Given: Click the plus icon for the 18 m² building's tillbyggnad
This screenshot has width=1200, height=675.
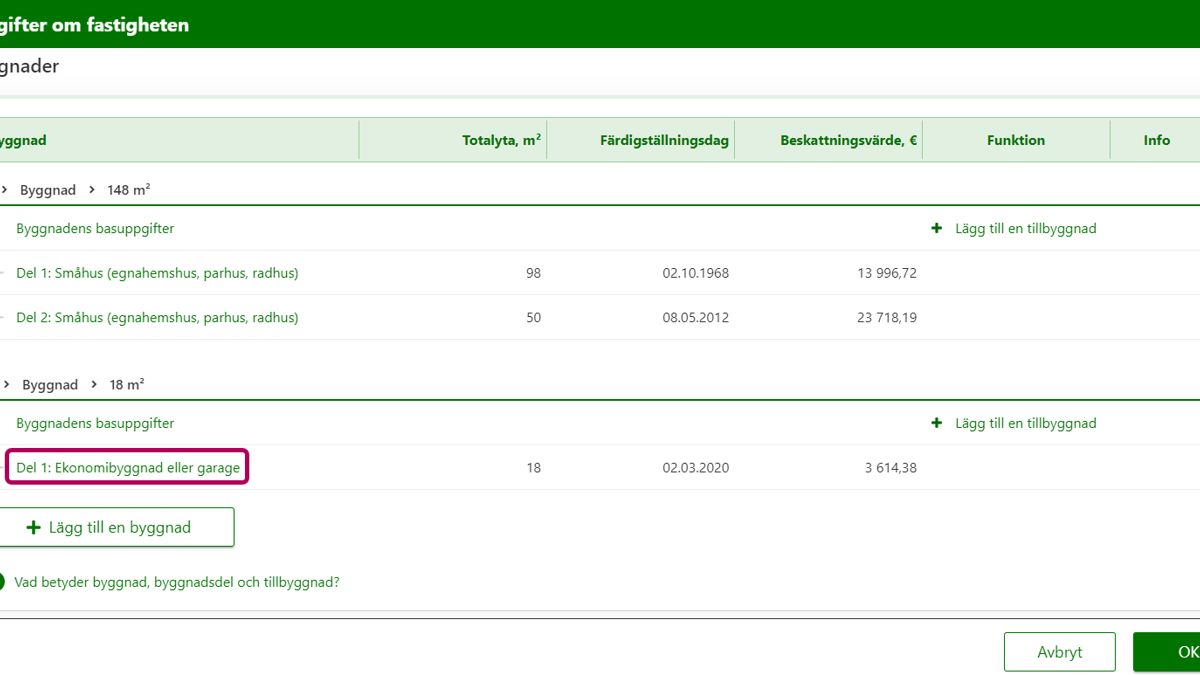Looking at the screenshot, I should pyautogui.click(x=937, y=423).
